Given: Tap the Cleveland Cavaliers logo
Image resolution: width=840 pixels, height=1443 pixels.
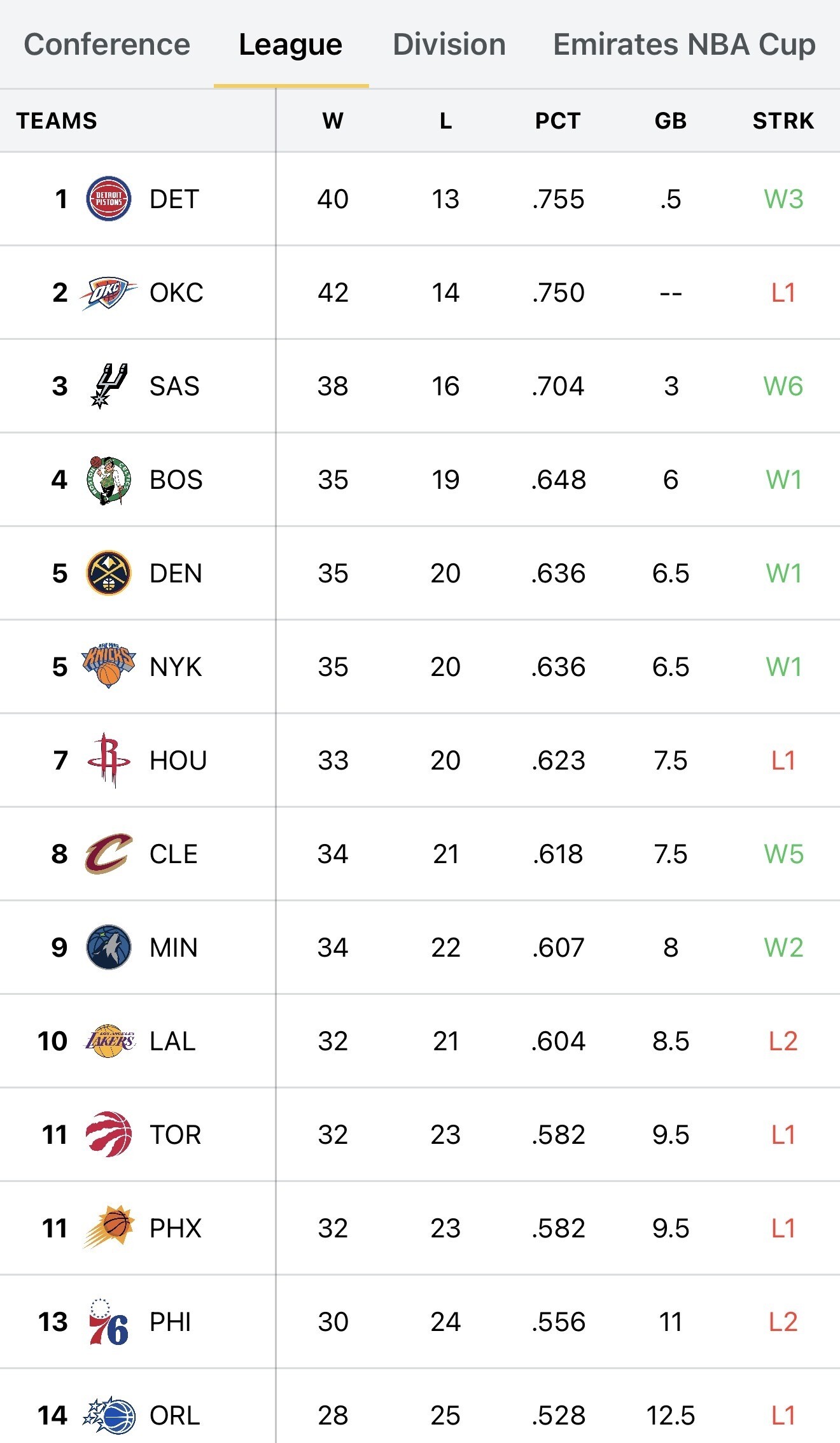Looking at the screenshot, I should pyautogui.click(x=109, y=854).
